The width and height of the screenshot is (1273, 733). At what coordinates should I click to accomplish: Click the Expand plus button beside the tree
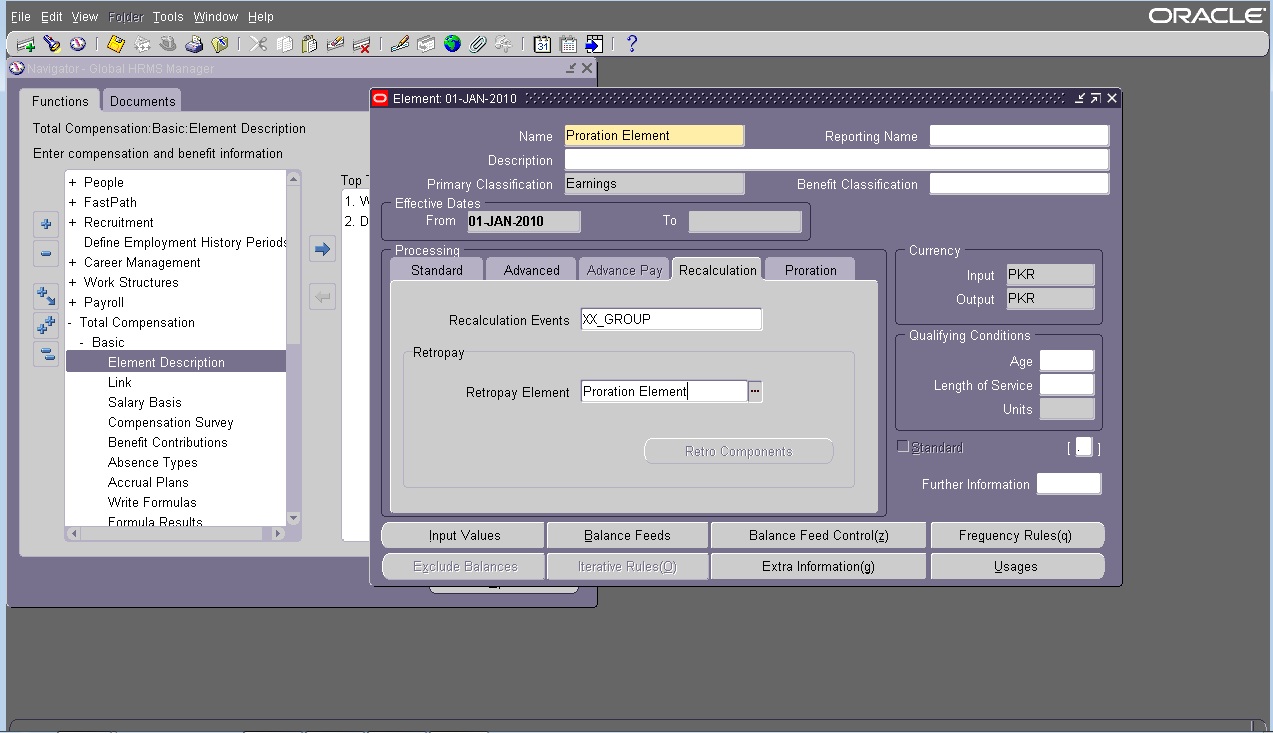(46, 224)
